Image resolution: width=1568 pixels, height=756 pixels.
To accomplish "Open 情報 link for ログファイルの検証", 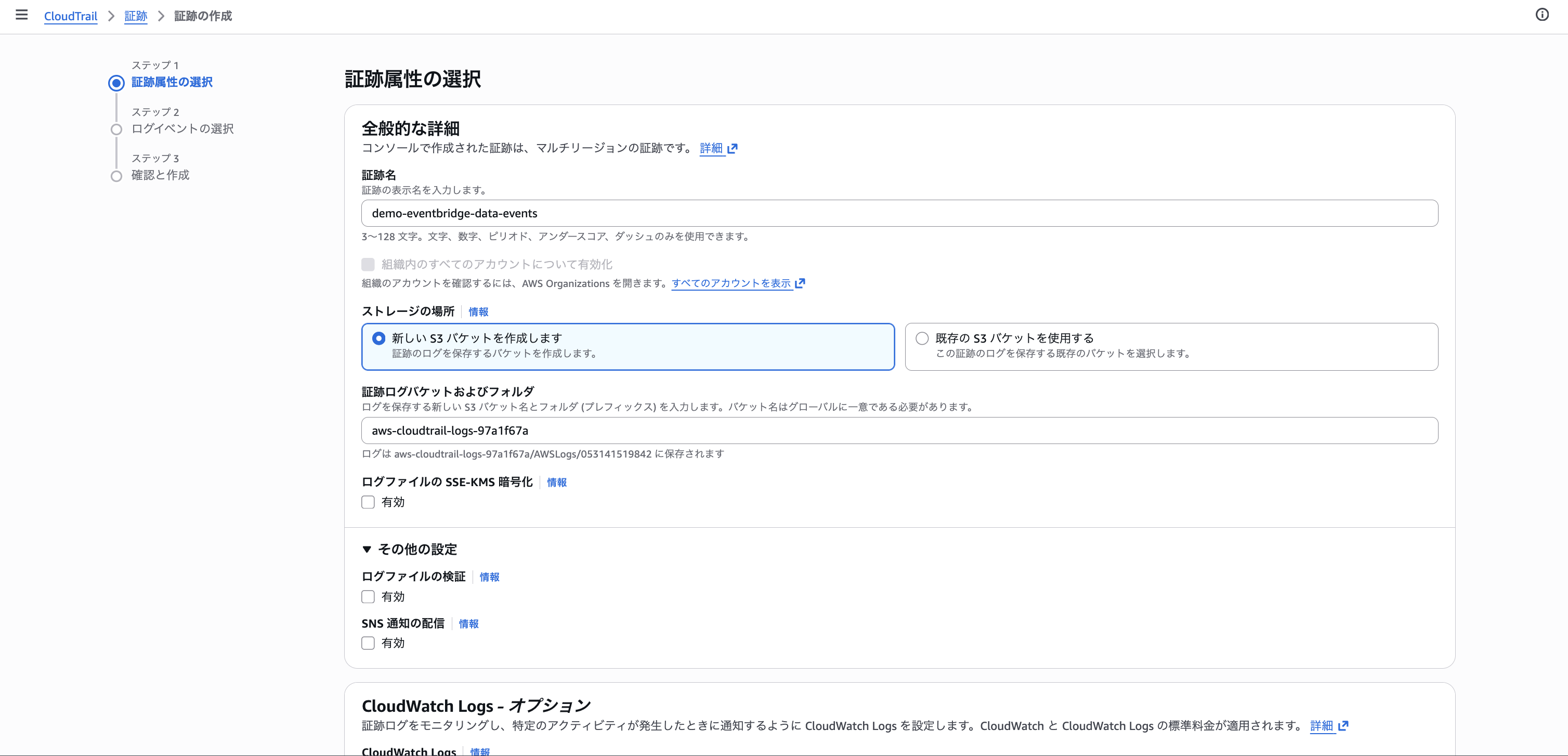I will pos(489,577).
